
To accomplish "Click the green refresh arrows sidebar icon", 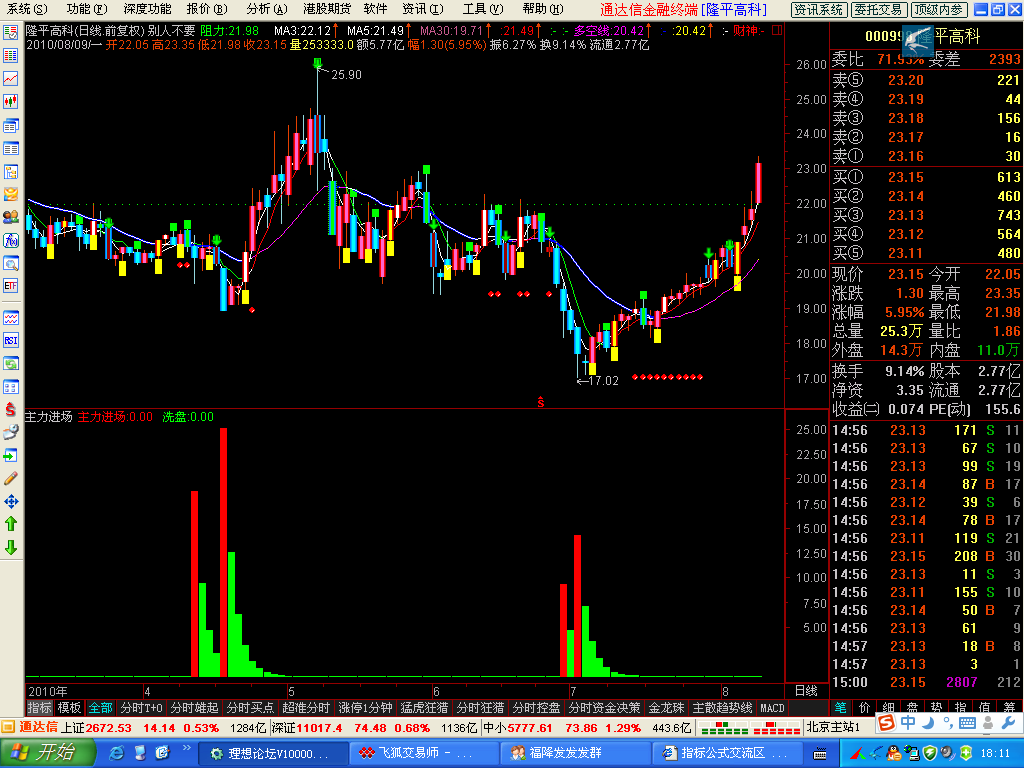I will point(10,363).
